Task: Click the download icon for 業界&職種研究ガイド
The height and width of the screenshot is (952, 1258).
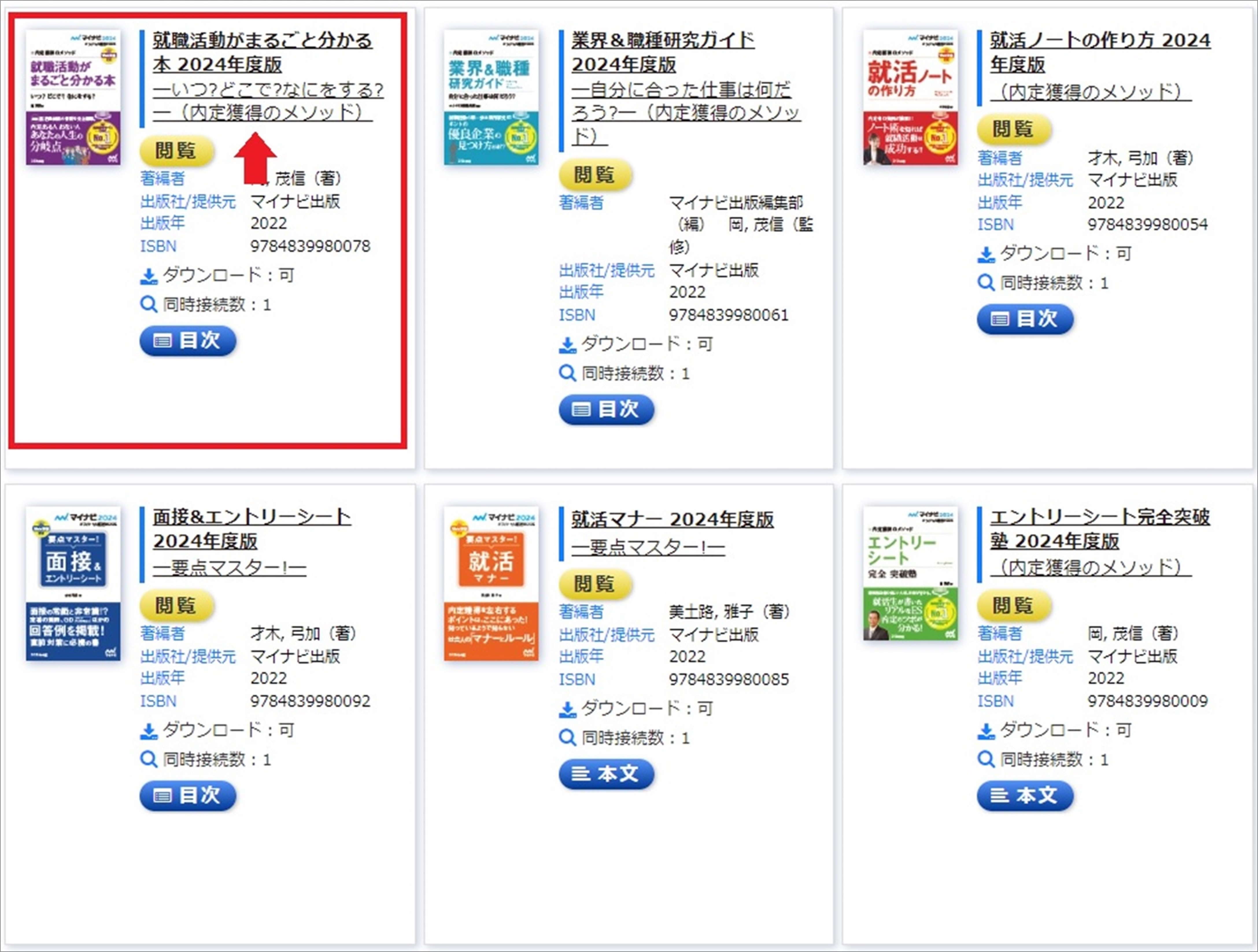Action: point(568,345)
